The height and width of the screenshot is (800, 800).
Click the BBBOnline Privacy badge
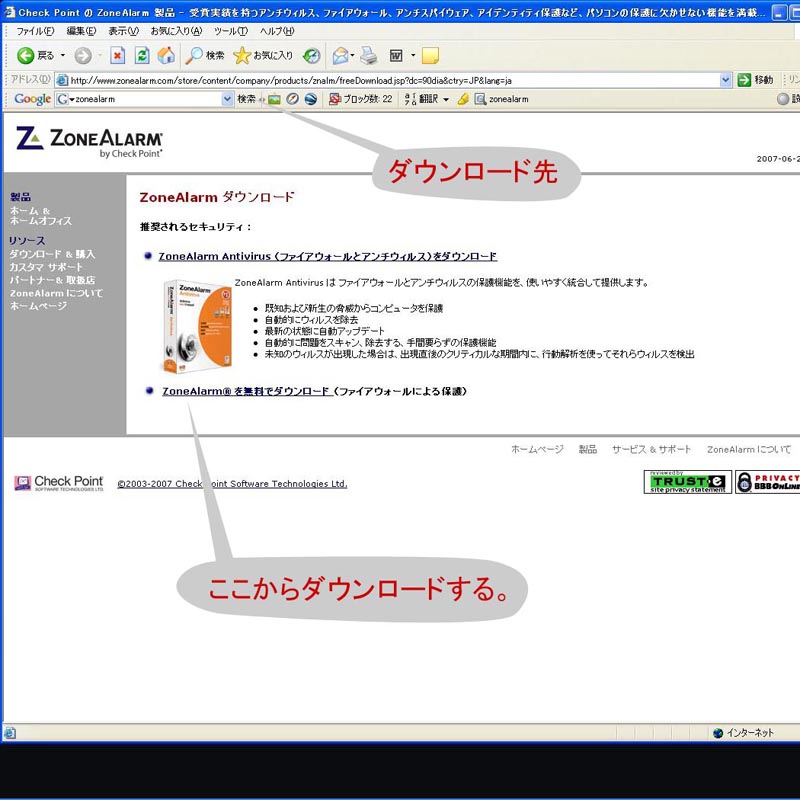[x=767, y=482]
